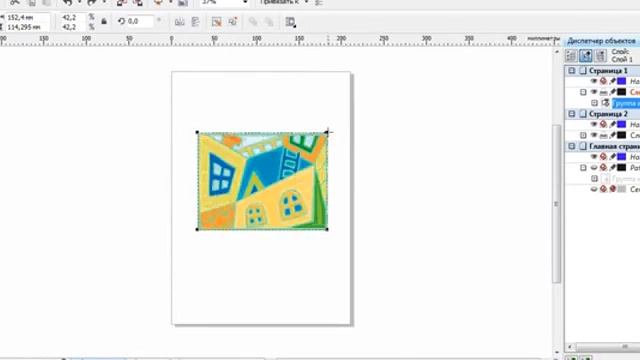This screenshot has height=360, width=640.
Task: Click the Cut scissors icon
Action: [15, 2]
